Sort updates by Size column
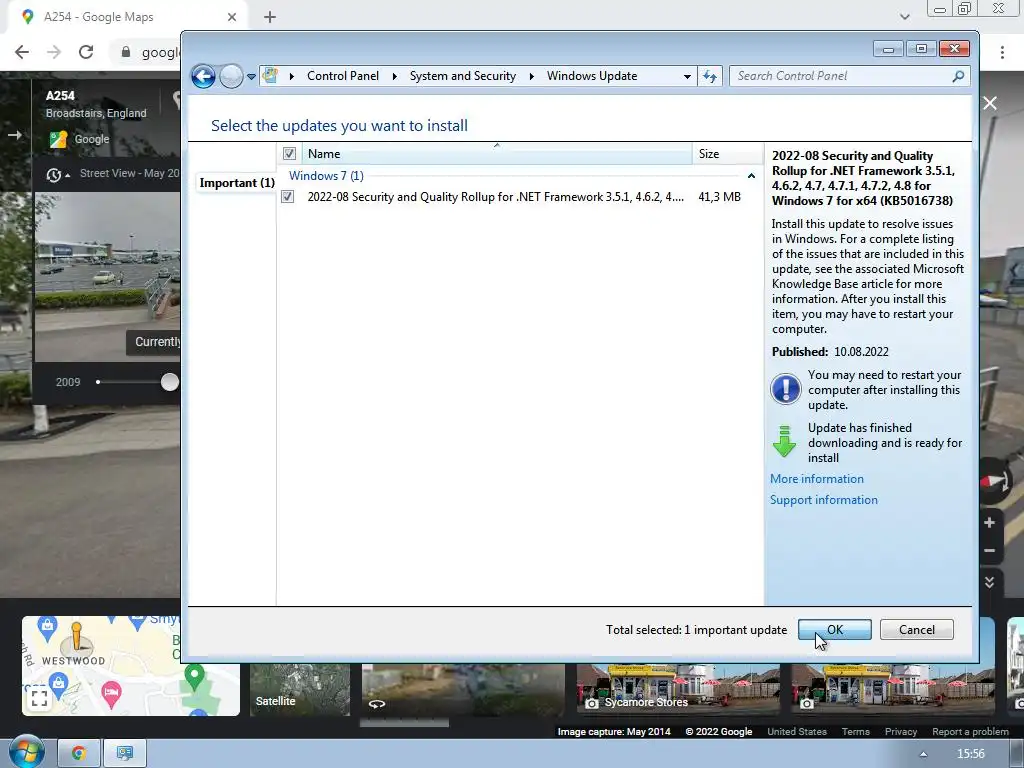The width and height of the screenshot is (1024, 768). click(x=728, y=153)
